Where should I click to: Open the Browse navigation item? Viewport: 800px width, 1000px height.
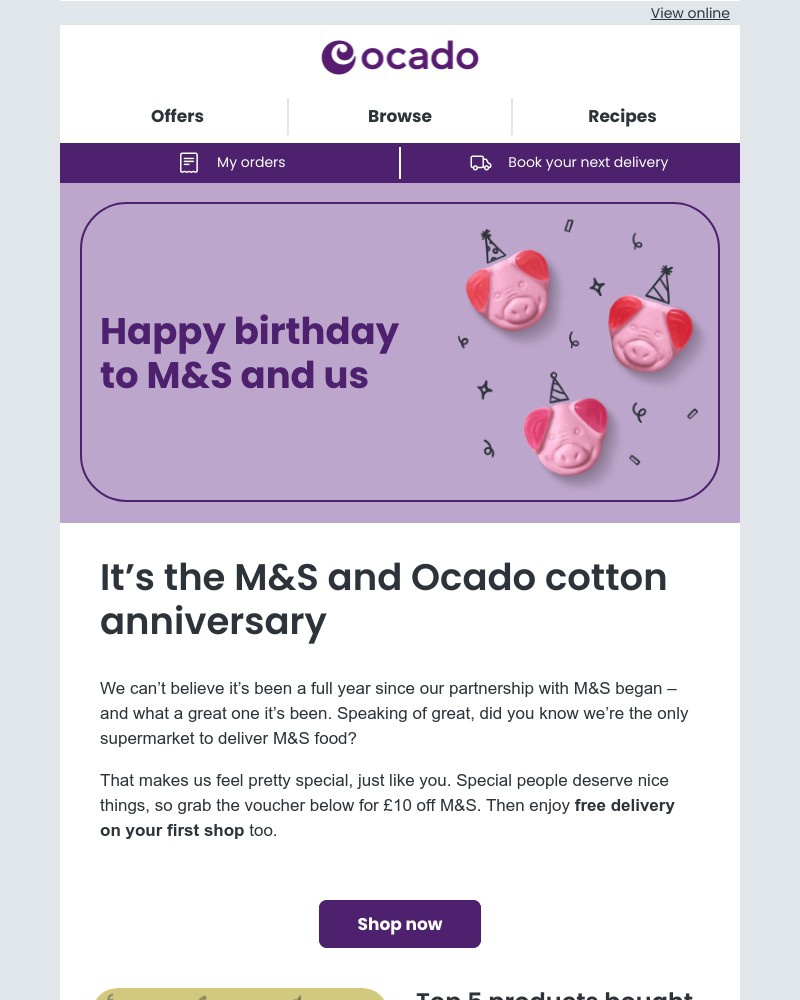point(400,116)
